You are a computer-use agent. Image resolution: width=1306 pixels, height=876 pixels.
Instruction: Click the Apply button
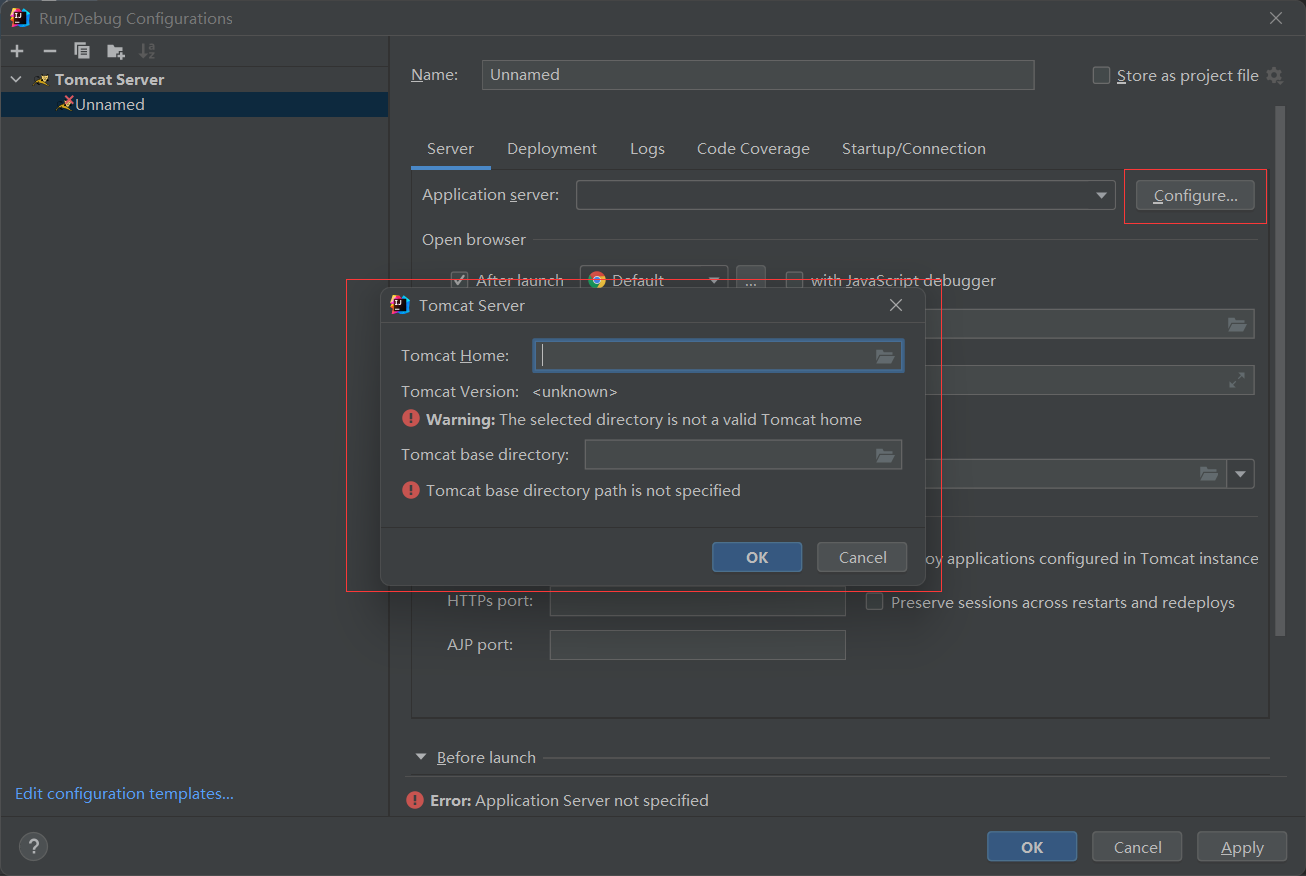[1242, 847]
